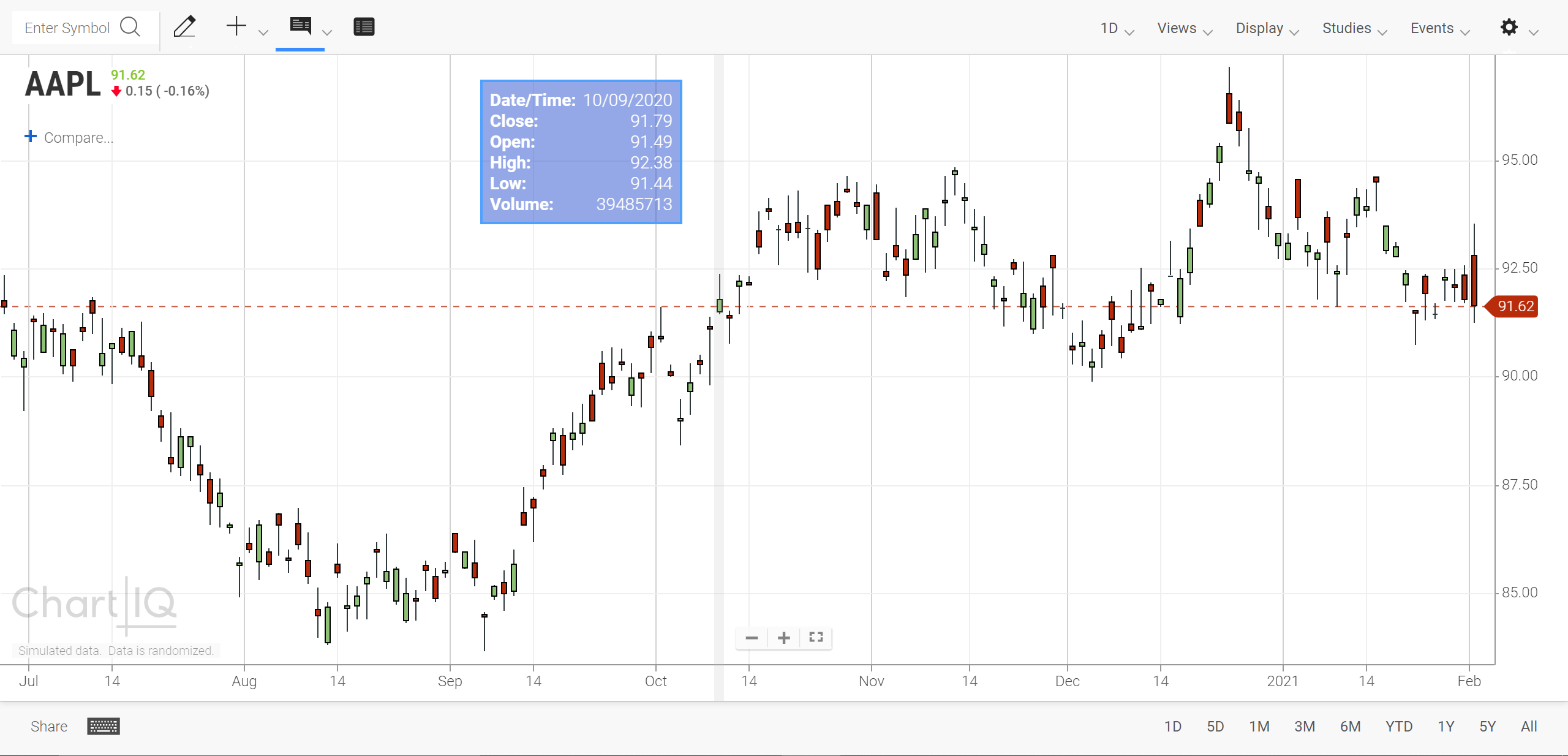This screenshot has width=1568, height=756.
Task: Open the Display menu
Action: [1267, 28]
